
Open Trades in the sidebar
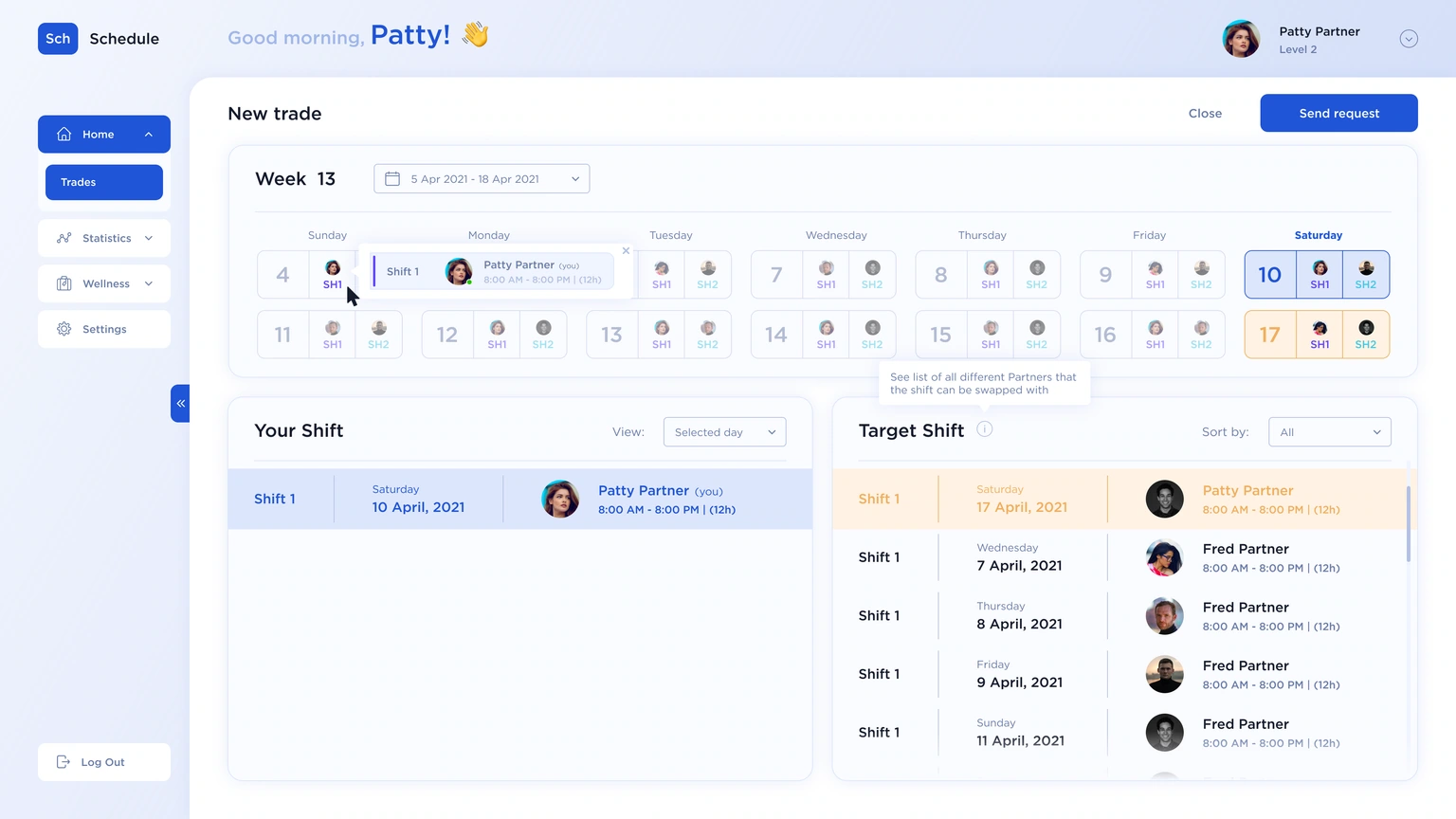[104, 182]
